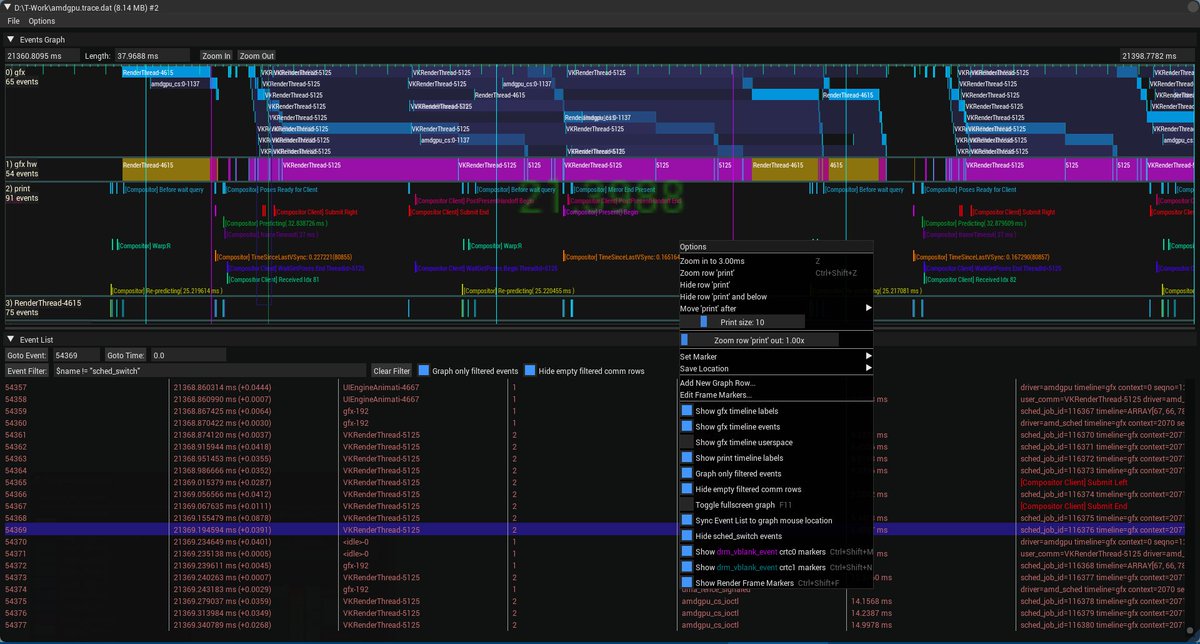Viewport: 1200px width, 644px height.
Task: Toggle Show gfx timeline events
Action: 686,427
